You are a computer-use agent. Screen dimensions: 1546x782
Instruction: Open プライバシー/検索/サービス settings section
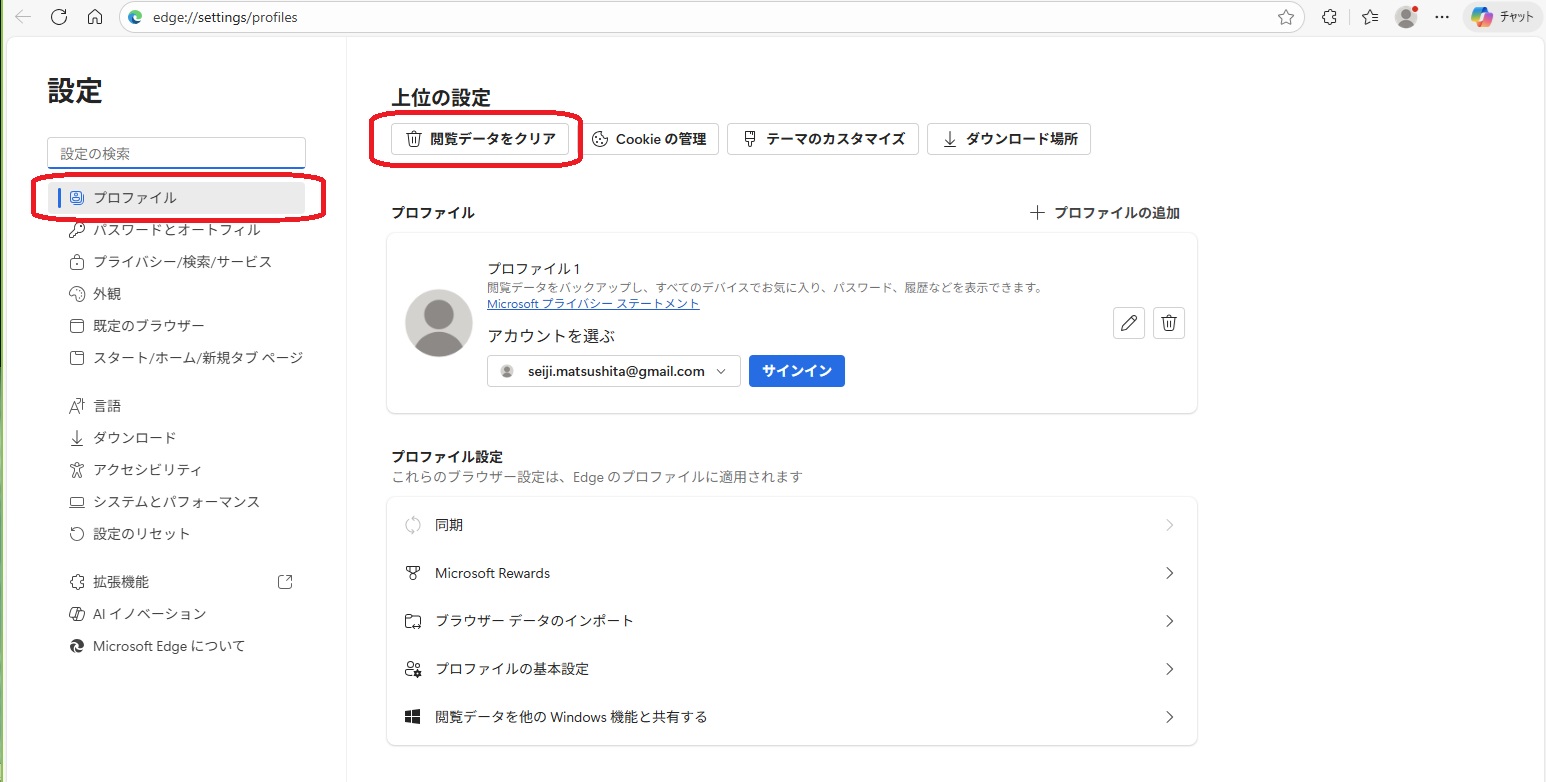[182, 262]
